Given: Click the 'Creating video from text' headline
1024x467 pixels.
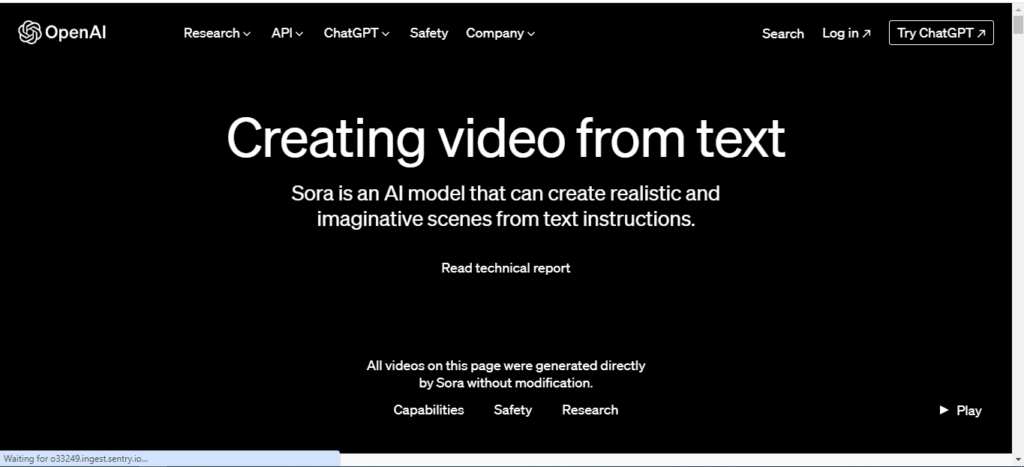Looking at the screenshot, I should click(x=505, y=138).
